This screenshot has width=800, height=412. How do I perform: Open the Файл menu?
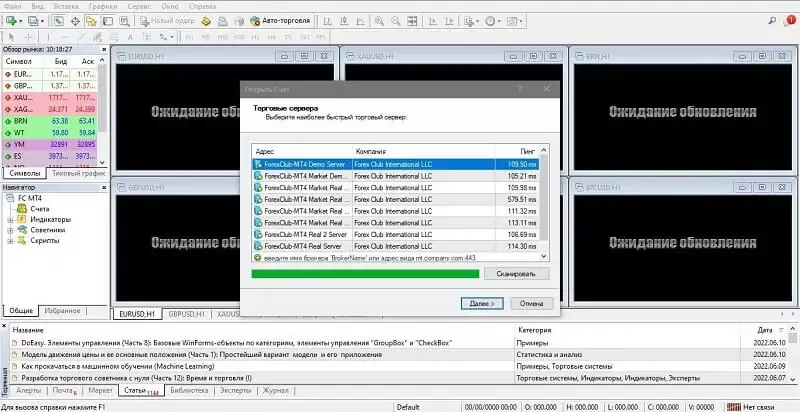(x=12, y=6)
